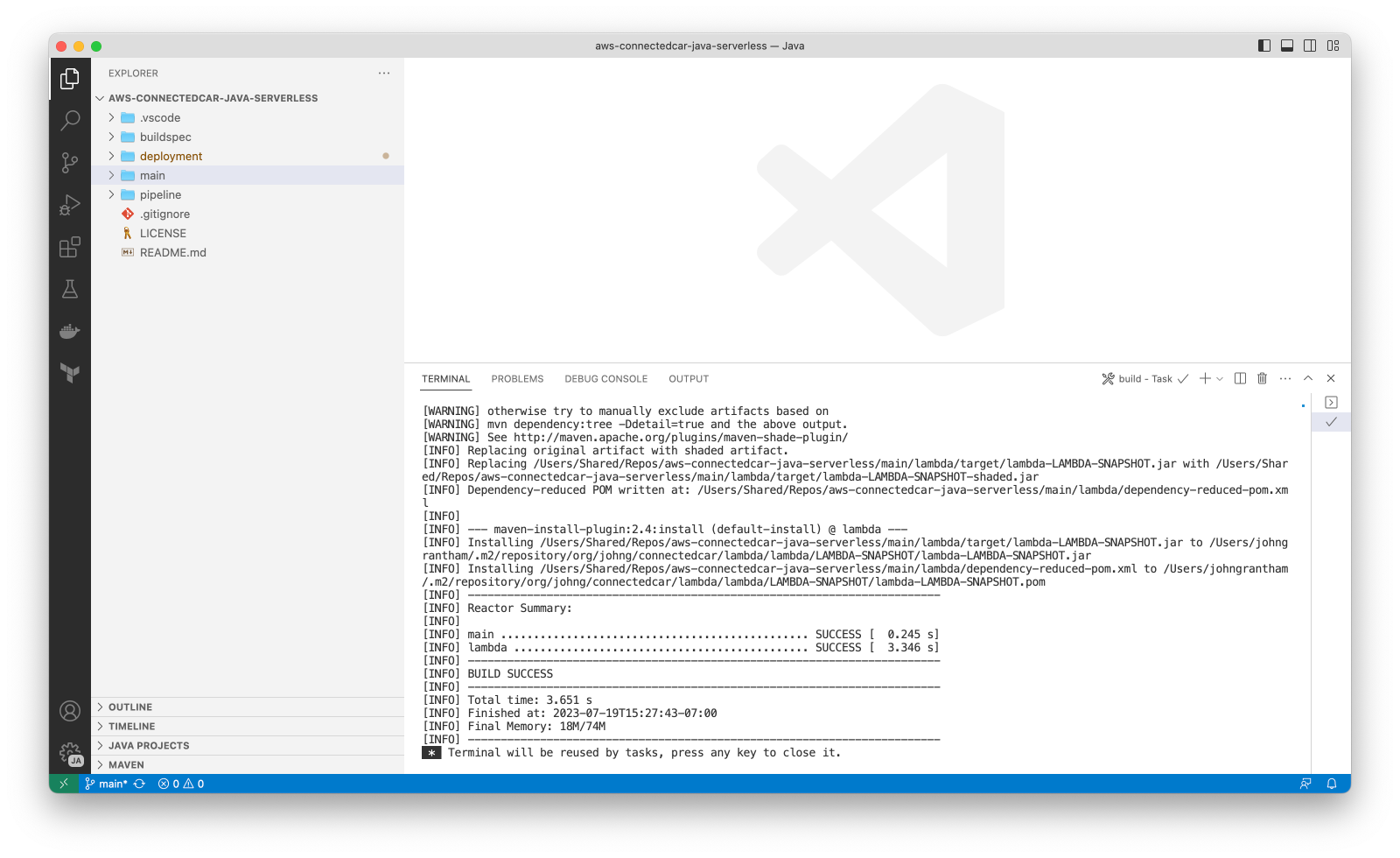Expand the OUTLINE section
The image size is (1400, 858).
tap(248, 707)
